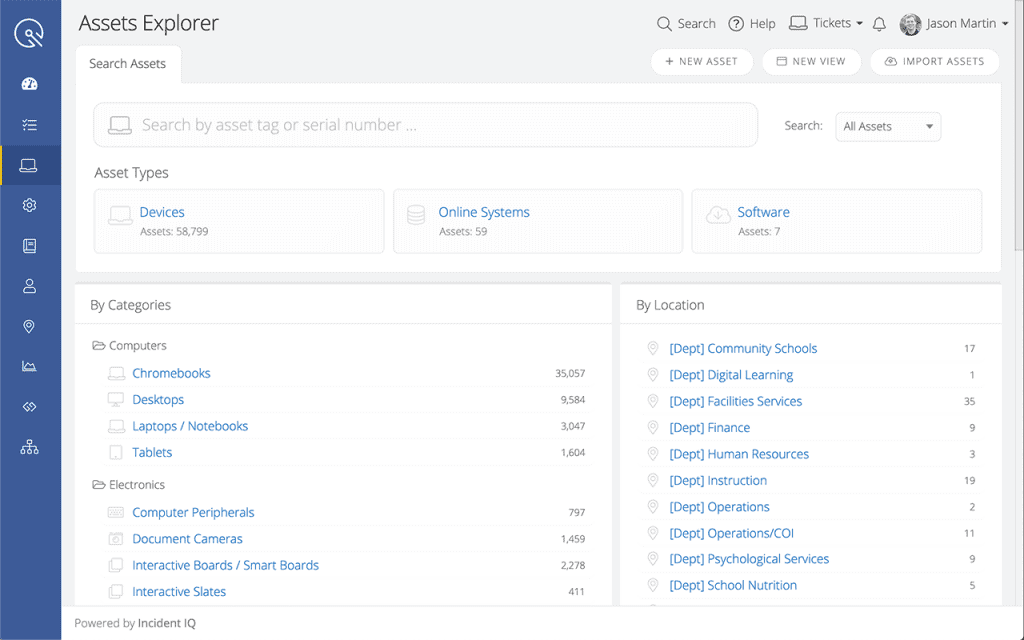
Task: Click the asset search input field
Action: (x=425, y=124)
